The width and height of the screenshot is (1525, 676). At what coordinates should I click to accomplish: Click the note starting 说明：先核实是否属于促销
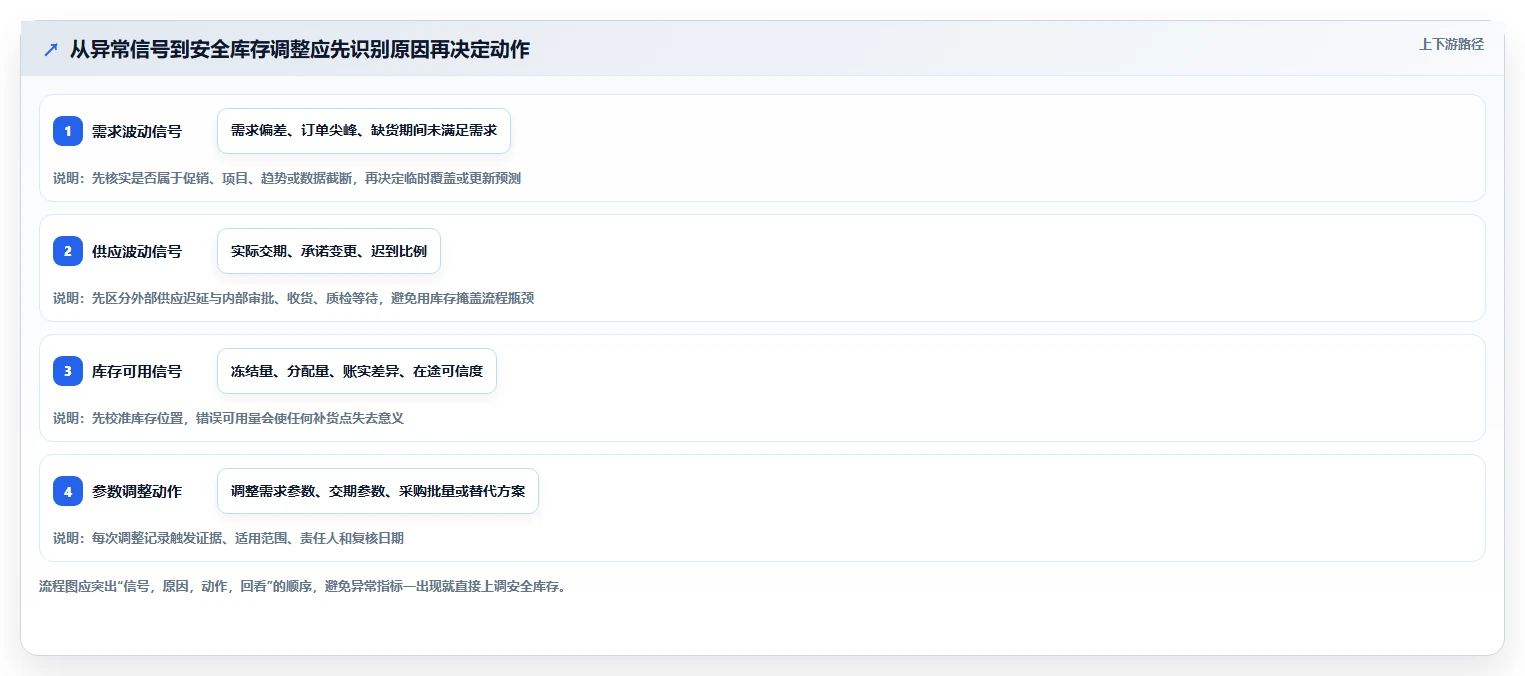tap(287, 178)
